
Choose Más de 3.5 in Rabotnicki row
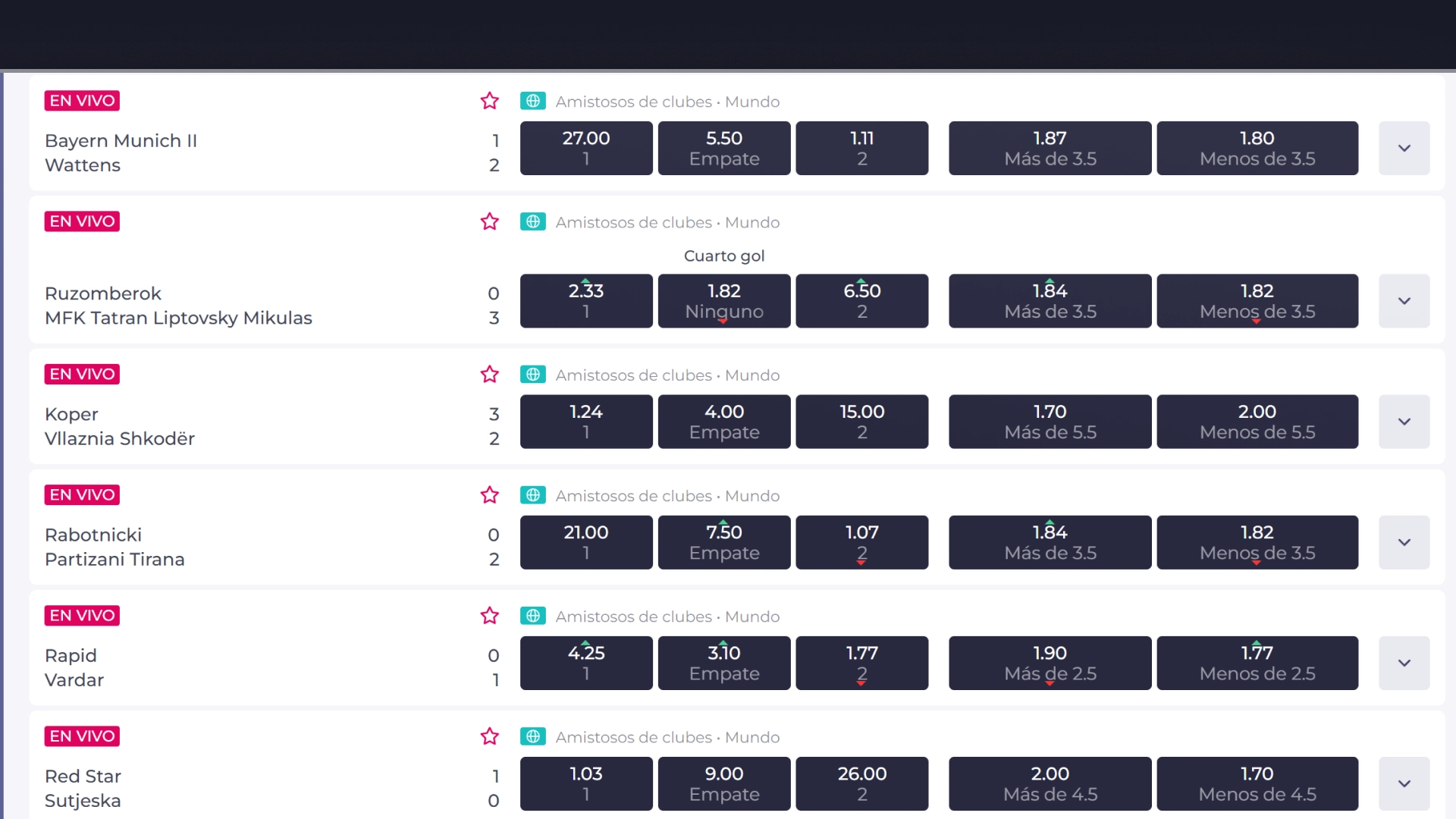1050,542
